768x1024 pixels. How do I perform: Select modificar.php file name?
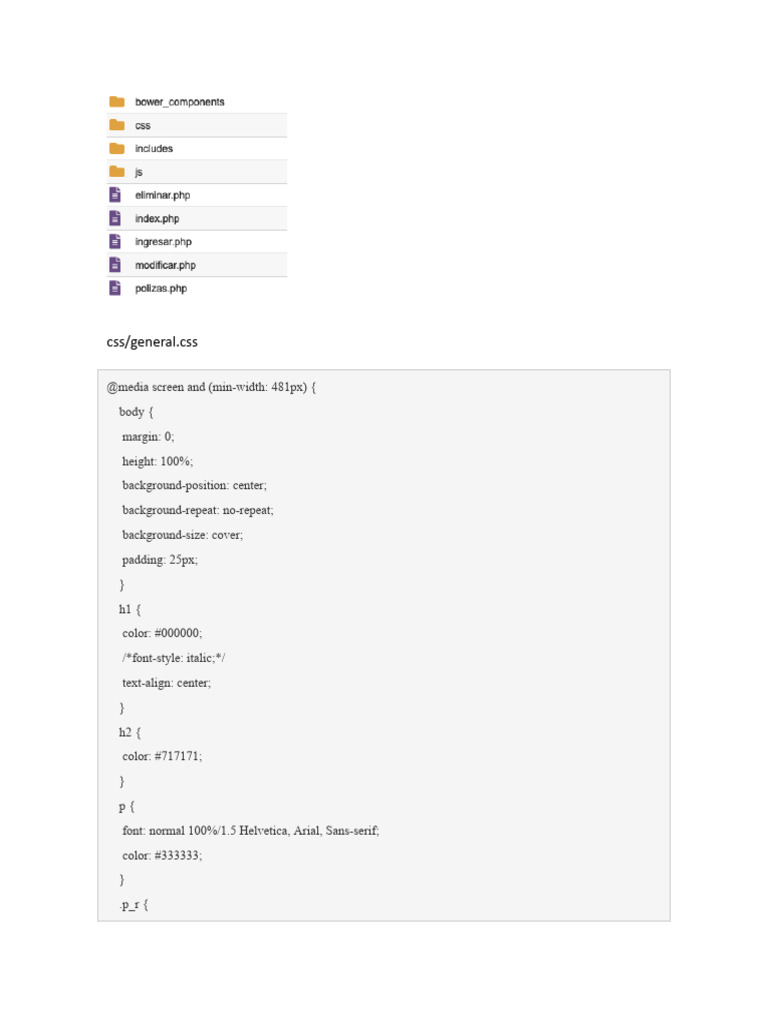165,265
